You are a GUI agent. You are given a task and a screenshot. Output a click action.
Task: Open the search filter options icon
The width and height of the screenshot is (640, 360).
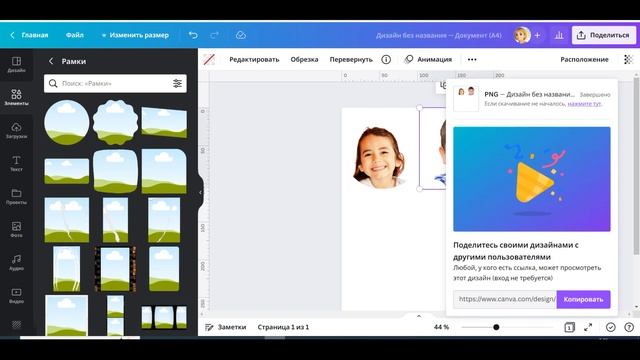pyautogui.click(x=177, y=84)
